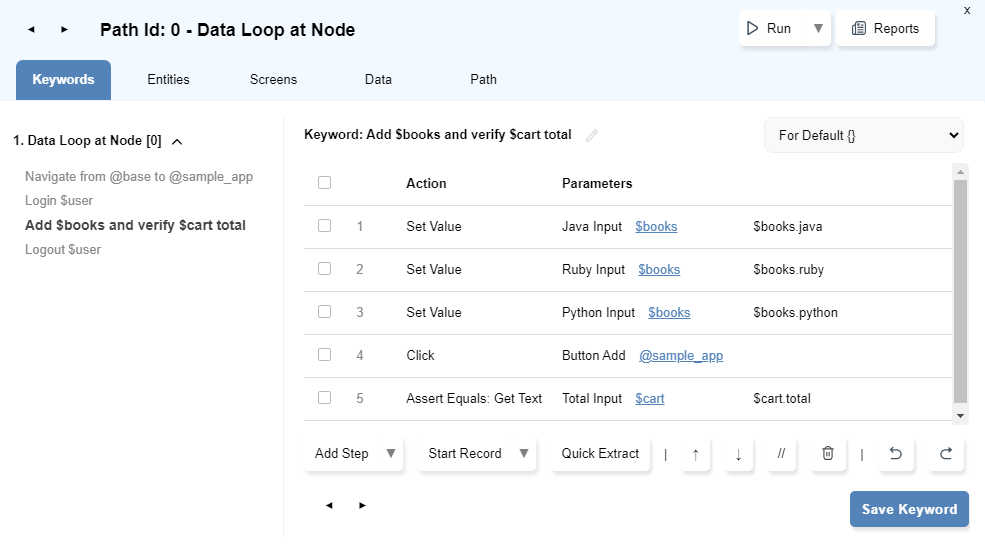
Task: Collapse the Data Loop at Node [0] tree
Action: click(x=177, y=142)
